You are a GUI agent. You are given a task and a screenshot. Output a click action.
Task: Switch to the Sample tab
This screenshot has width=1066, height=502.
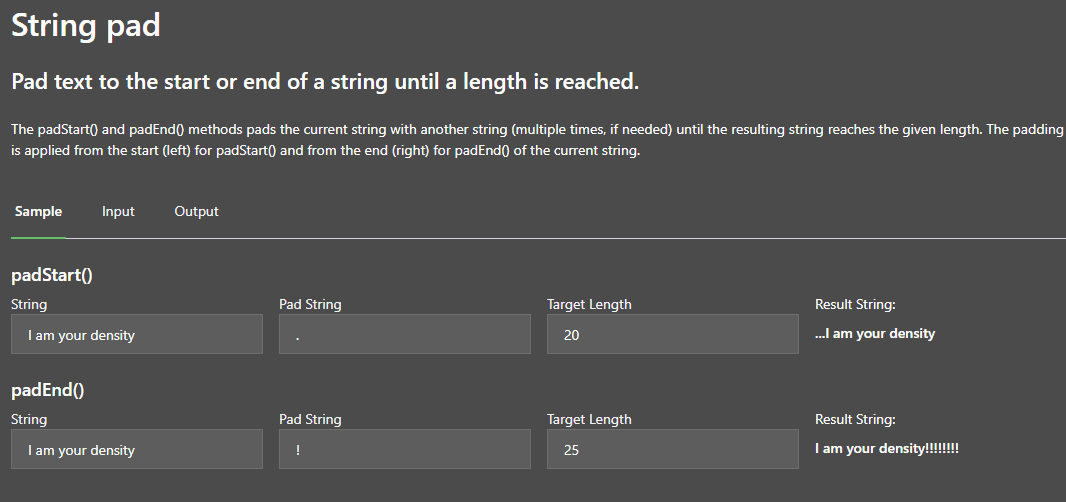(39, 212)
